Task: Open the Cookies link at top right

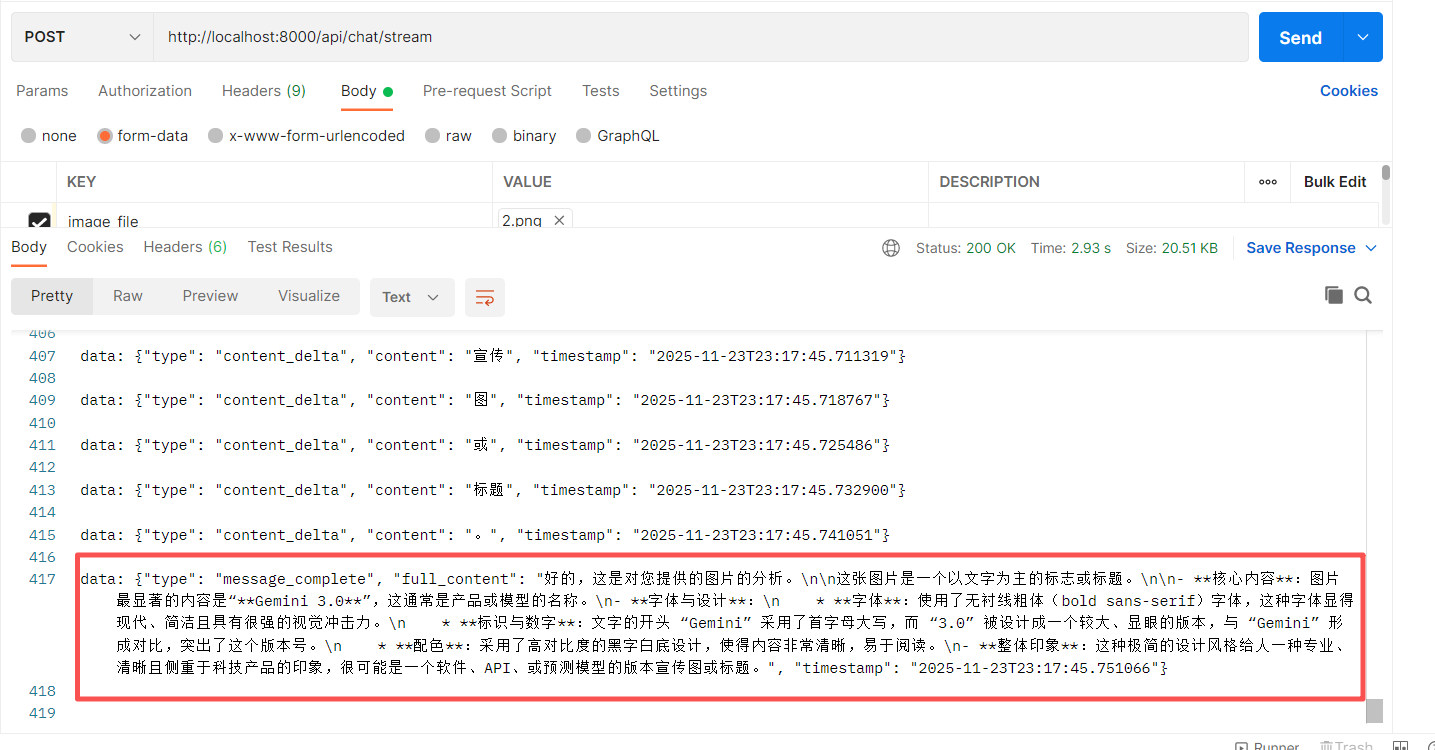Action: (1348, 91)
